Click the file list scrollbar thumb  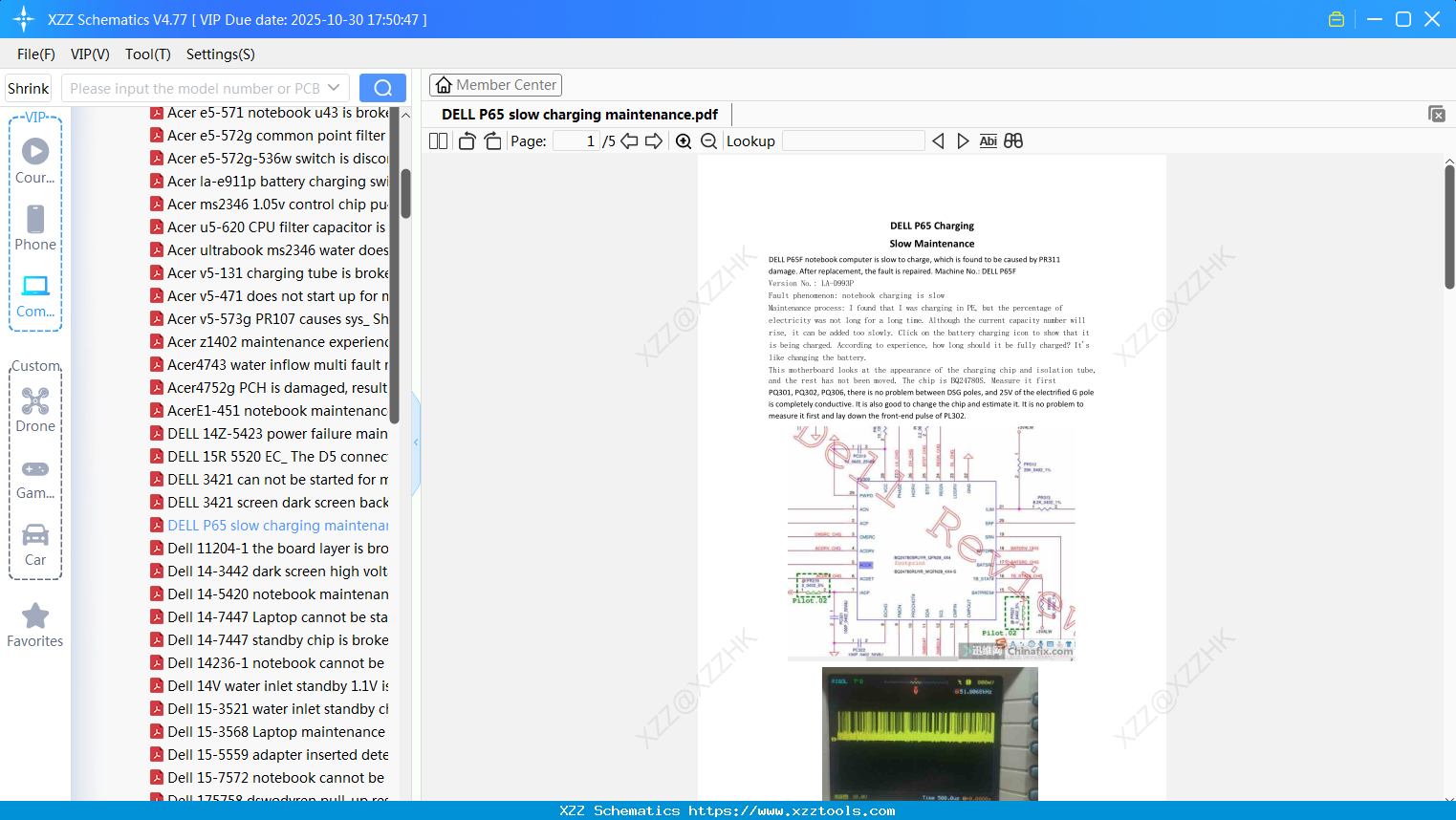coord(405,193)
